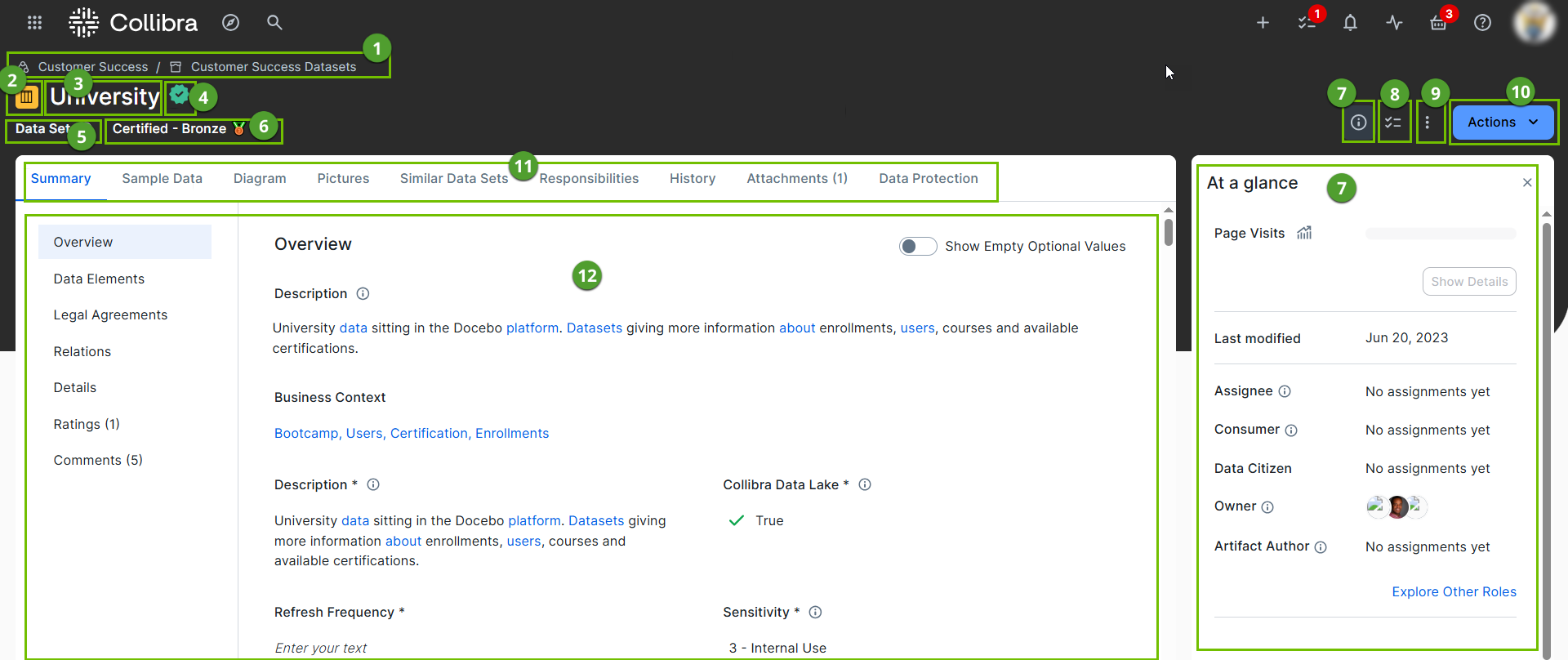
Task: Open the user avatar profile menu
Action: (1533, 23)
